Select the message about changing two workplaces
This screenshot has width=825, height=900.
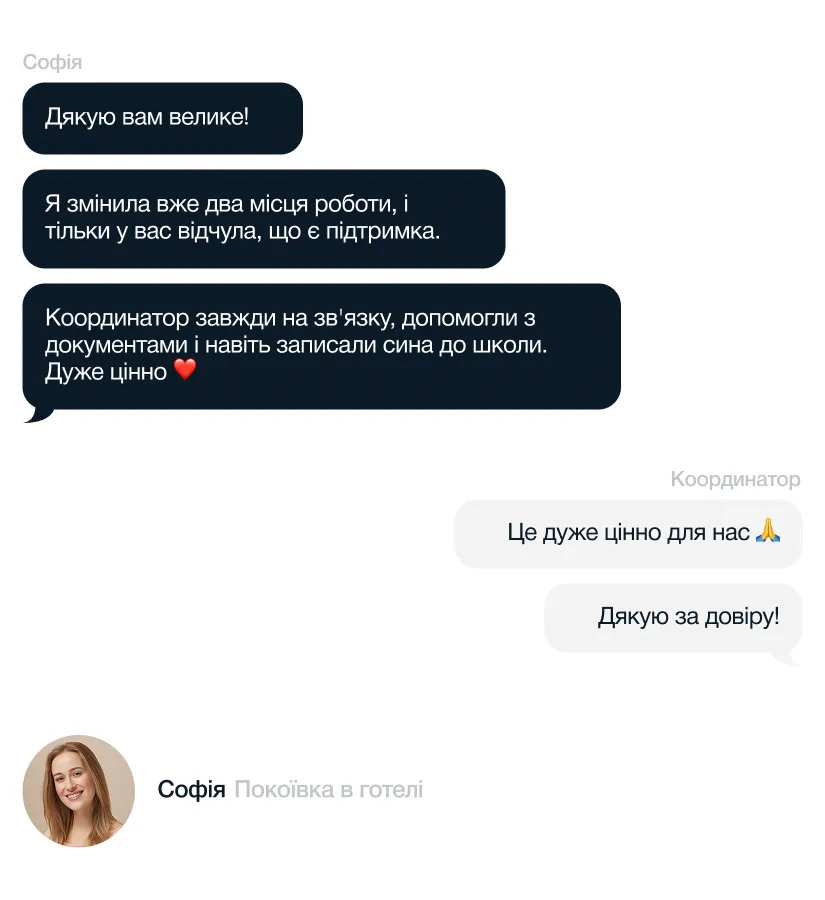(264, 219)
